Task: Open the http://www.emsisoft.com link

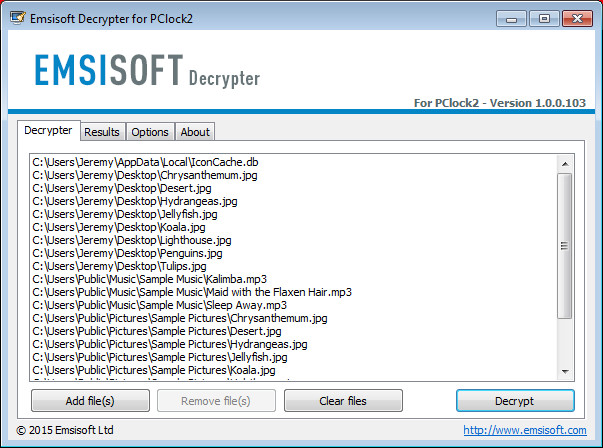Action: click(525, 430)
